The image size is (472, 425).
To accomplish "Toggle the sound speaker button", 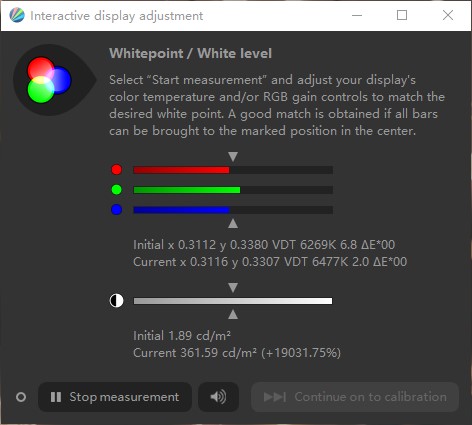I will pyautogui.click(x=218, y=397).
